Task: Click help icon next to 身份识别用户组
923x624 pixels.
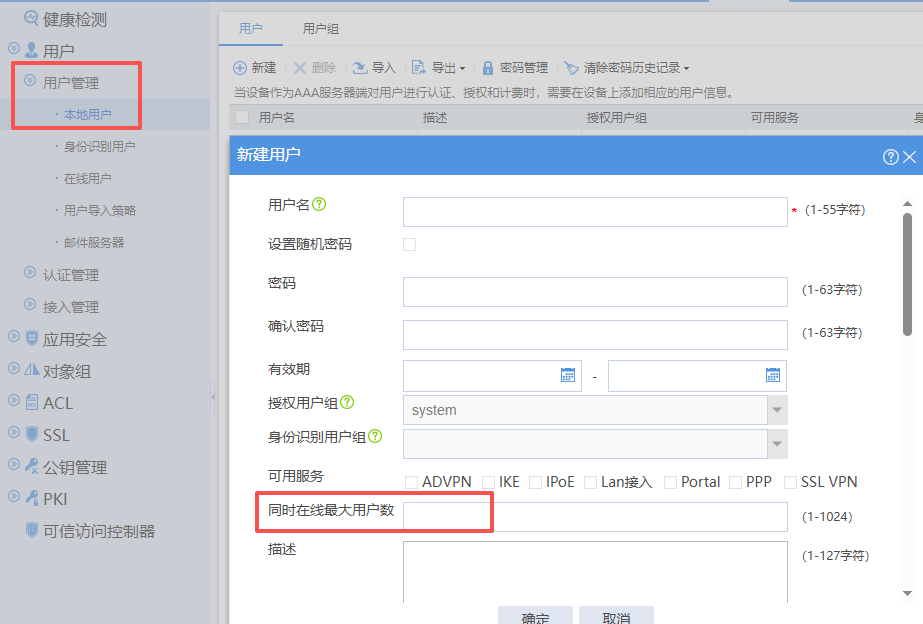Action: (x=375, y=436)
